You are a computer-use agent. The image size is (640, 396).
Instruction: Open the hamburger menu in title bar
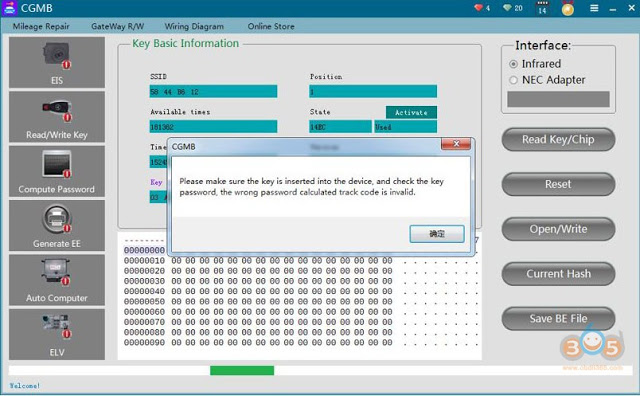pos(594,8)
